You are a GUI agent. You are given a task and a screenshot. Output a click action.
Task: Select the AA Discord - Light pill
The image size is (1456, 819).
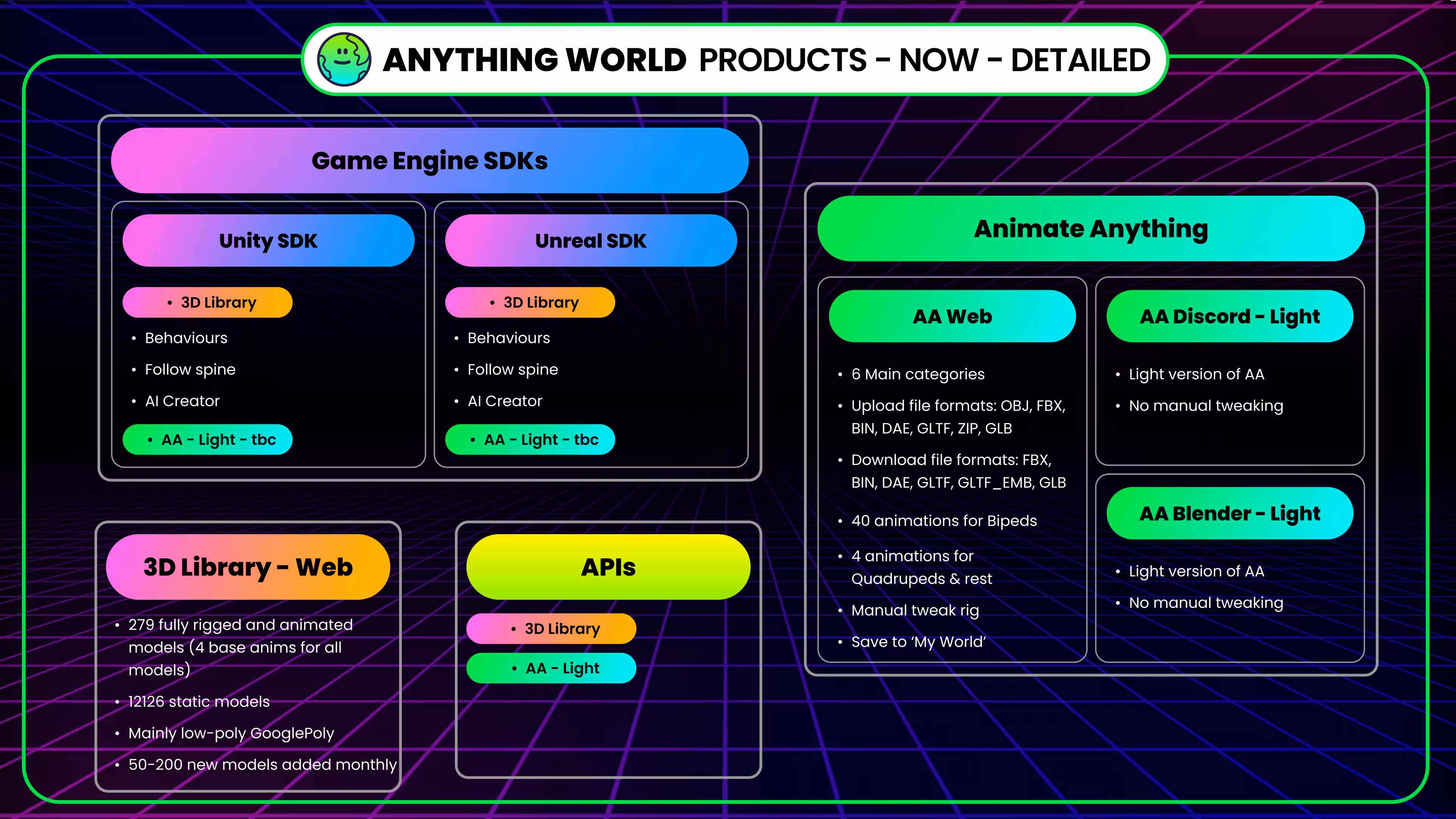pos(1230,317)
